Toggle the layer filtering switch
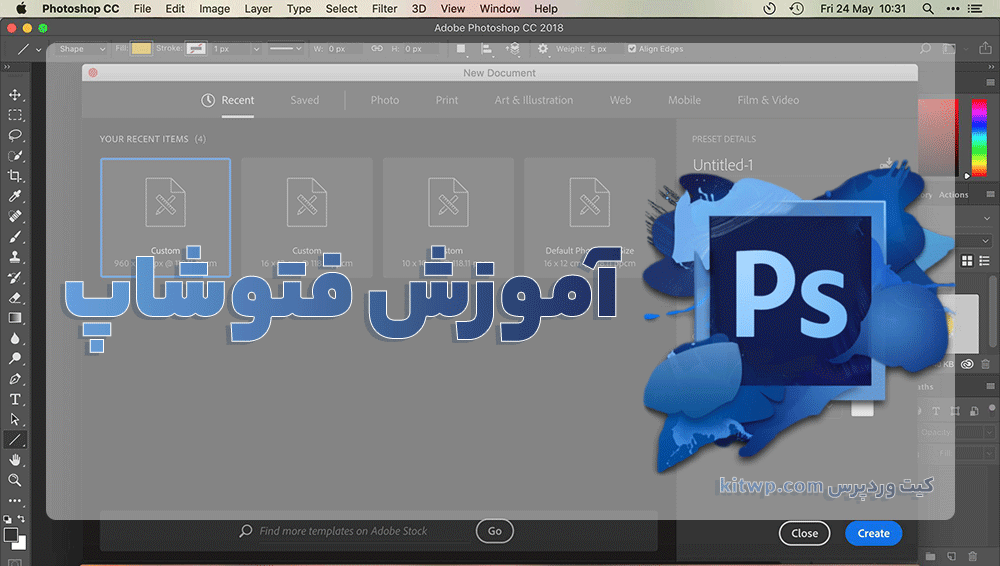Screen dimensions: 1000x566 [992, 409]
